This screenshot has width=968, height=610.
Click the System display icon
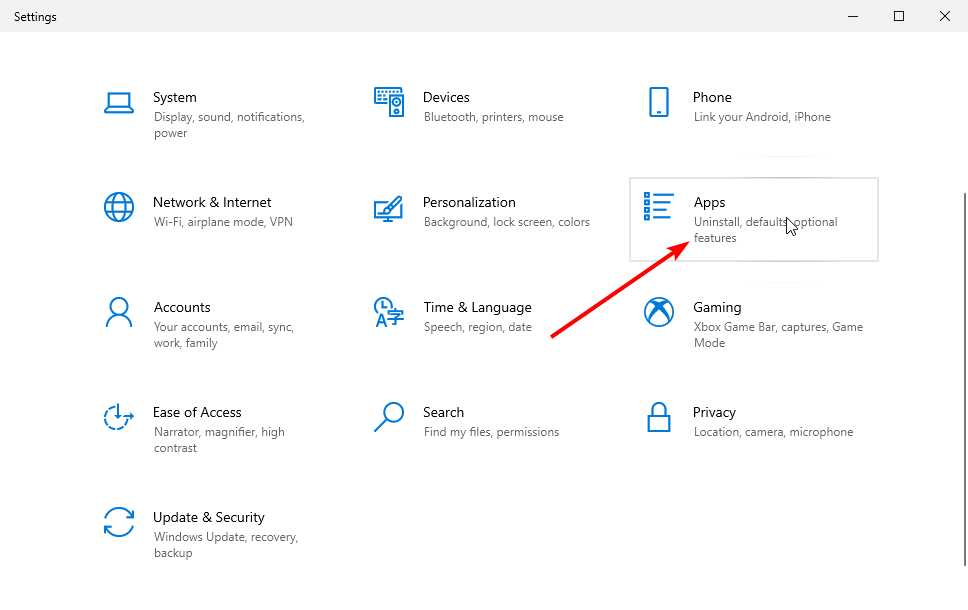119,102
